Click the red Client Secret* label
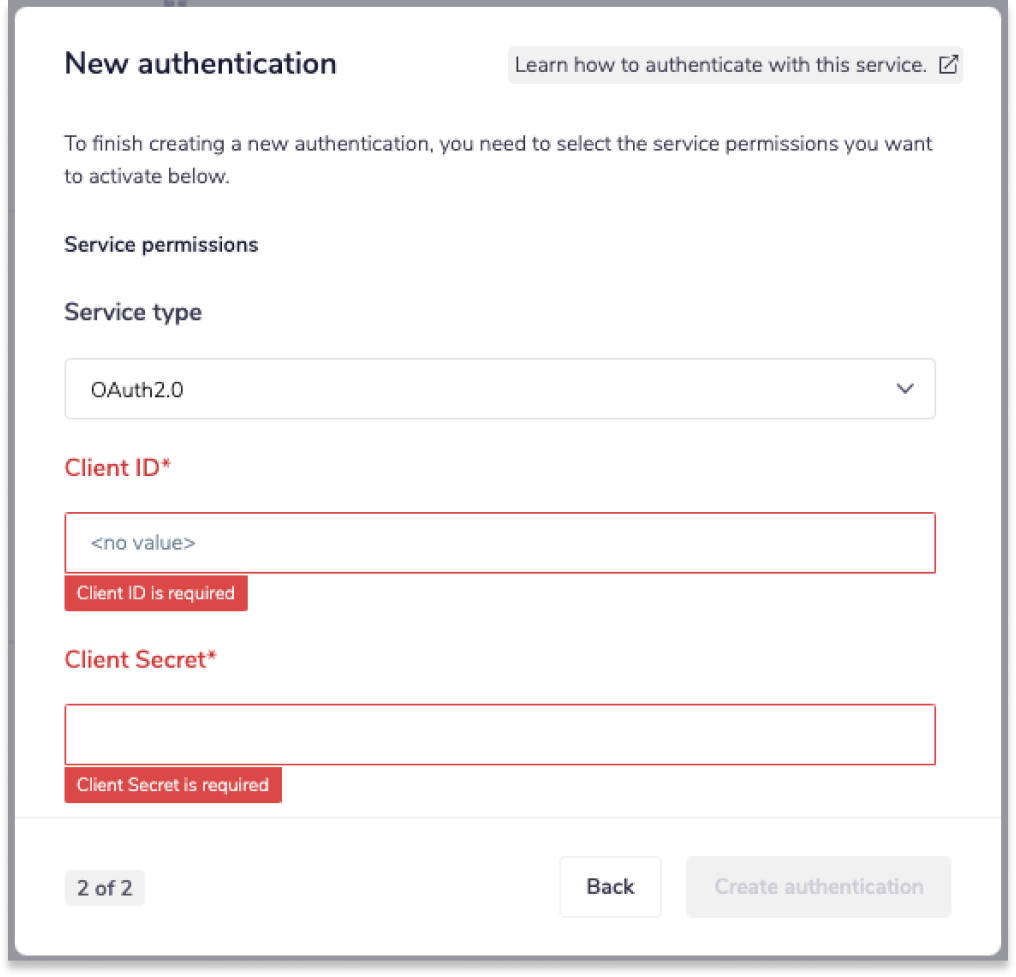1016x977 pixels. click(135, 660)
